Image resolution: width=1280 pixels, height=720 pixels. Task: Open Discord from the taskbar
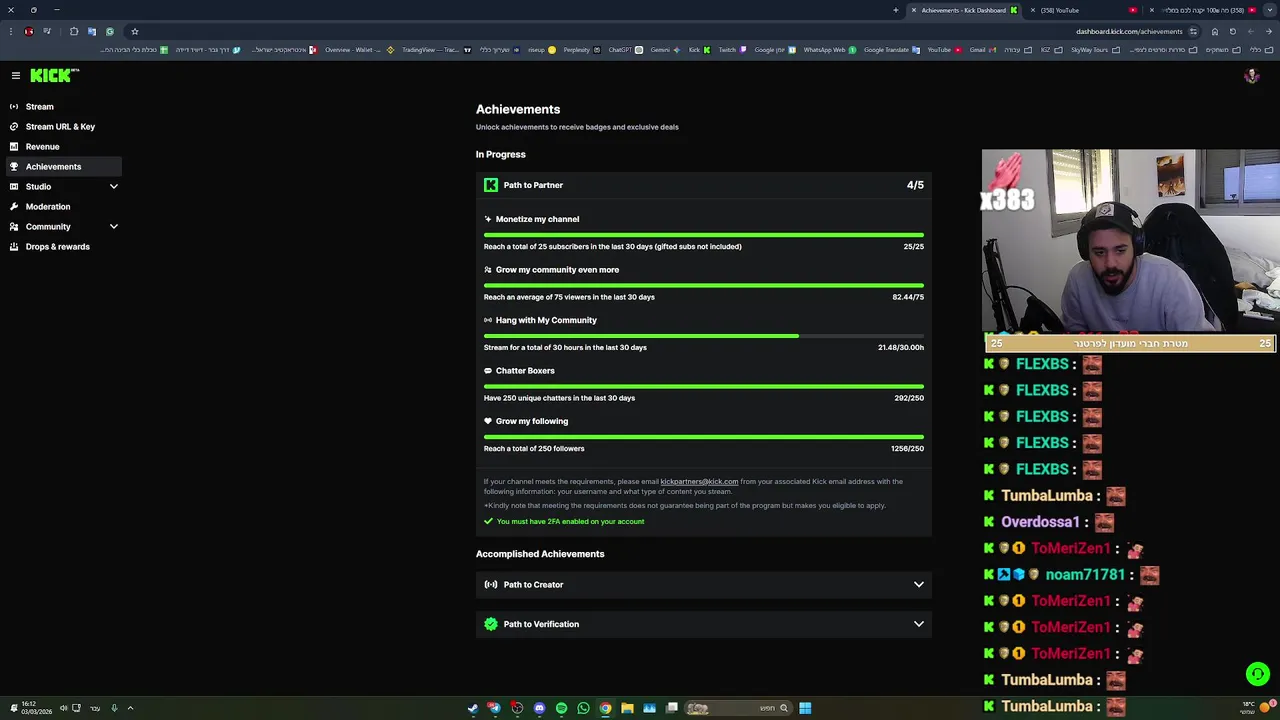[x=539, y=708]
